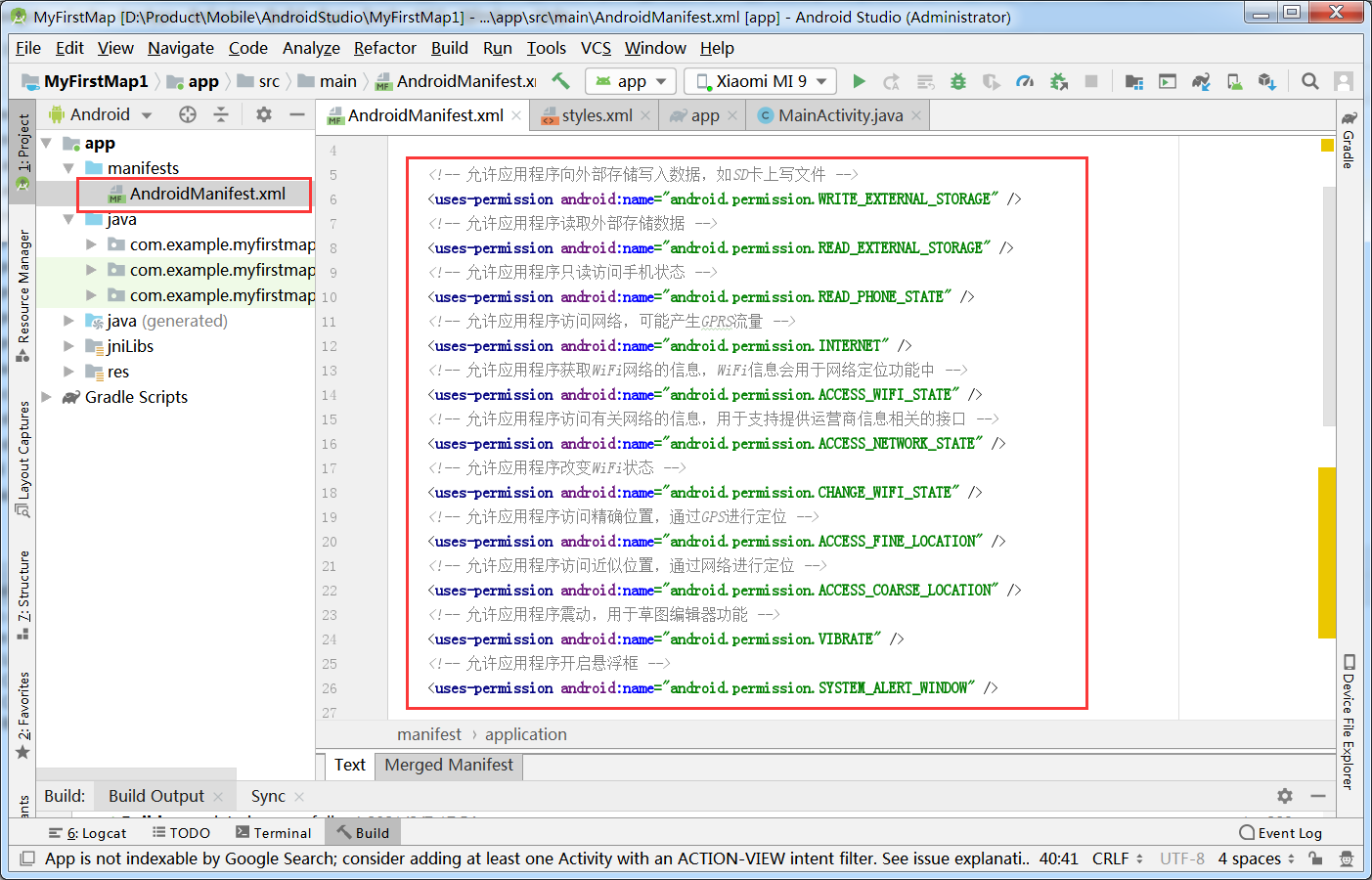Click the application breadcrumb

[525, 734]
